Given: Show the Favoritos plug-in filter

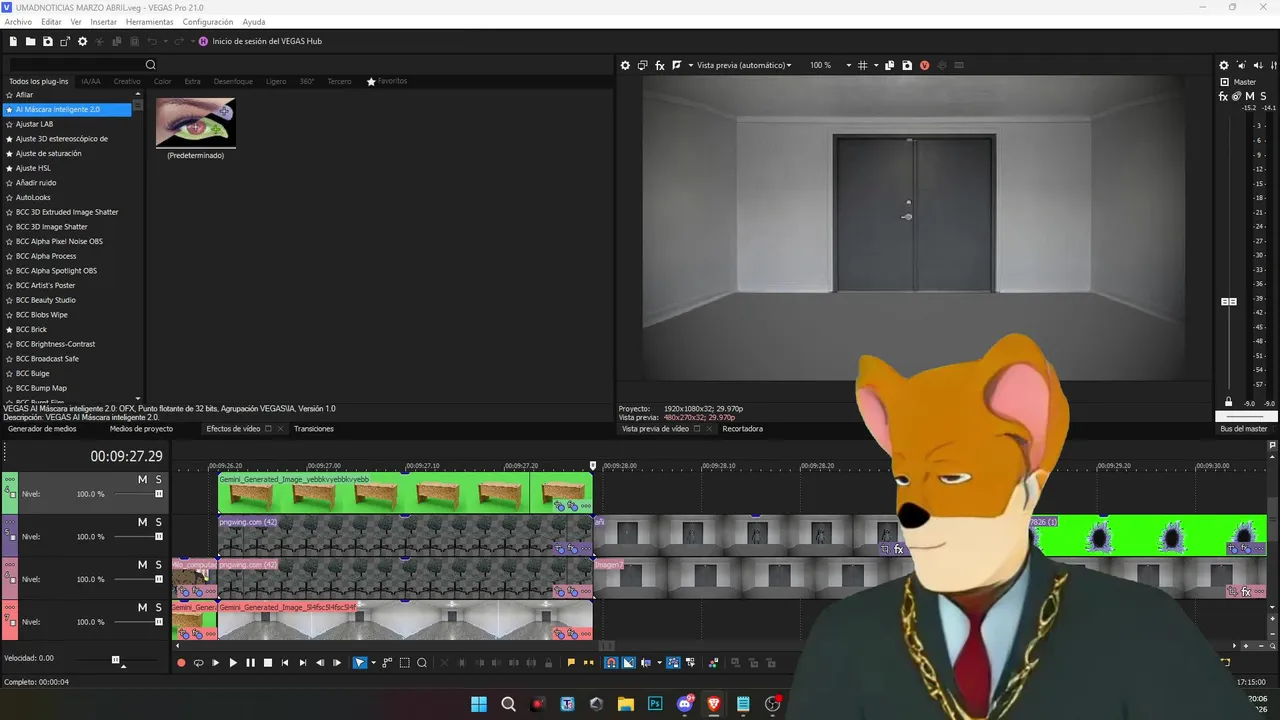Looking at the screenshot, I should point(387,81).
